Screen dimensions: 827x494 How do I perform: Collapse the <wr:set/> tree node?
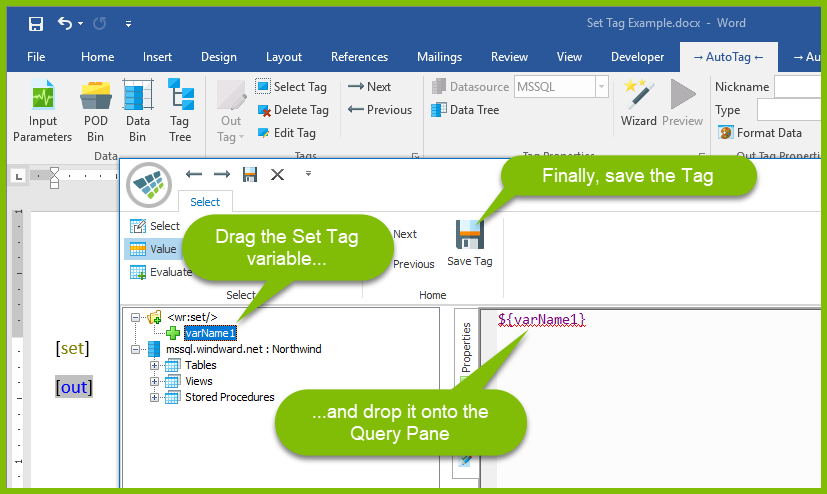click(x=136, y=317)
